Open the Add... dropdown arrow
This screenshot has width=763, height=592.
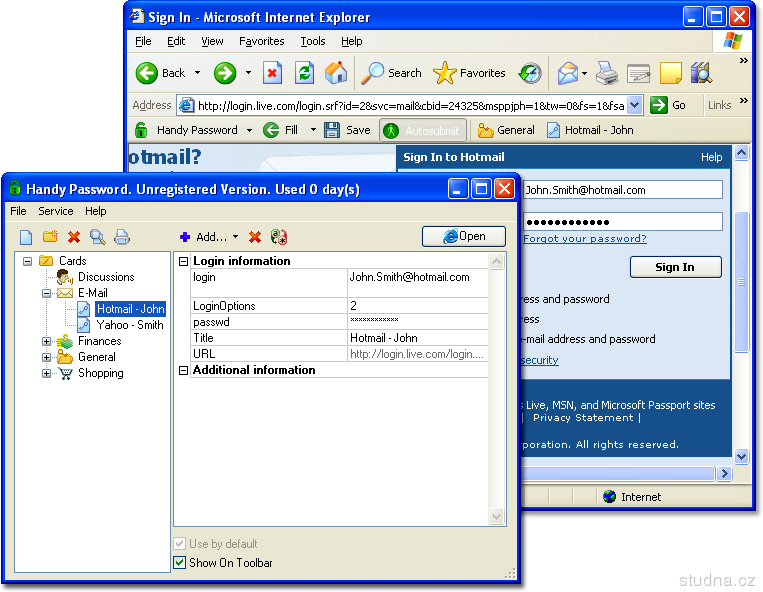[236, 237]
